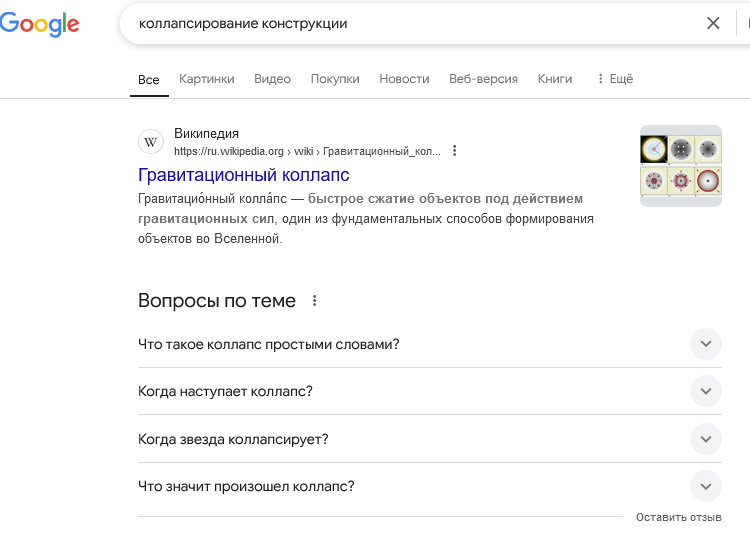Open the Google logo homepage link
Screen dimensions: 750x546
point(40,24)
